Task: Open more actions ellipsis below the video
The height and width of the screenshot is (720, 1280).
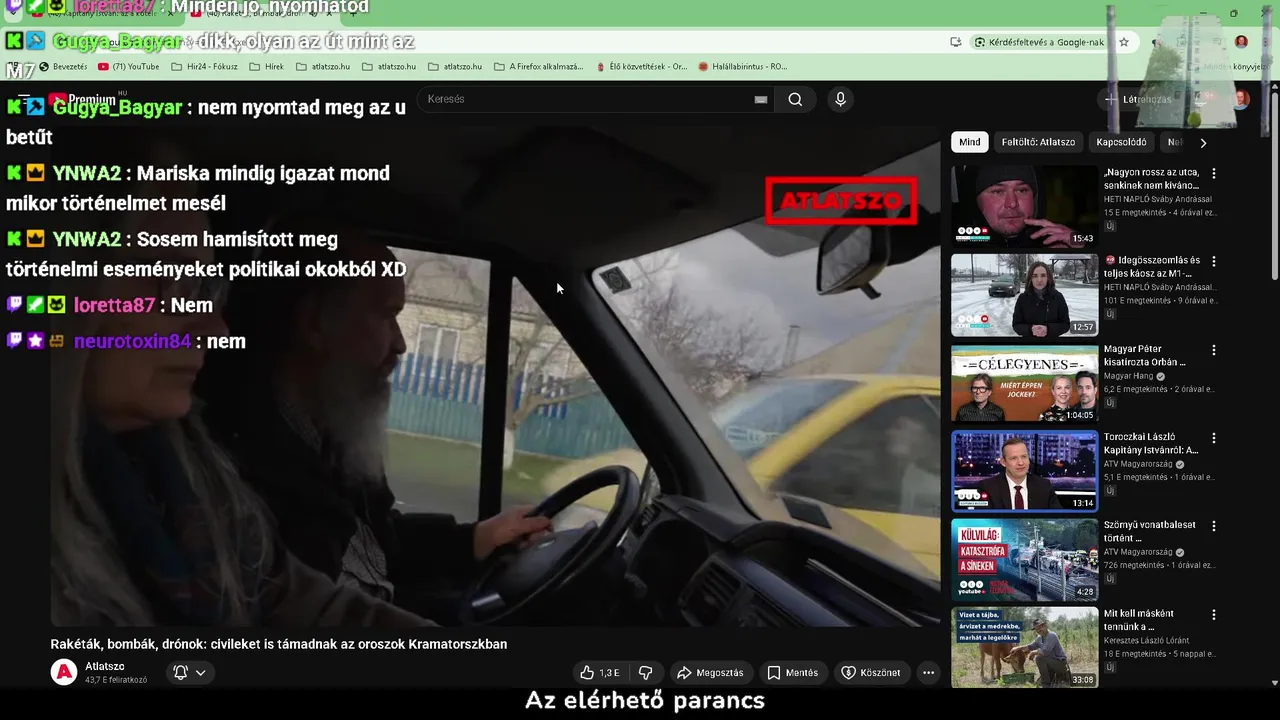Action: pos(928,673)
